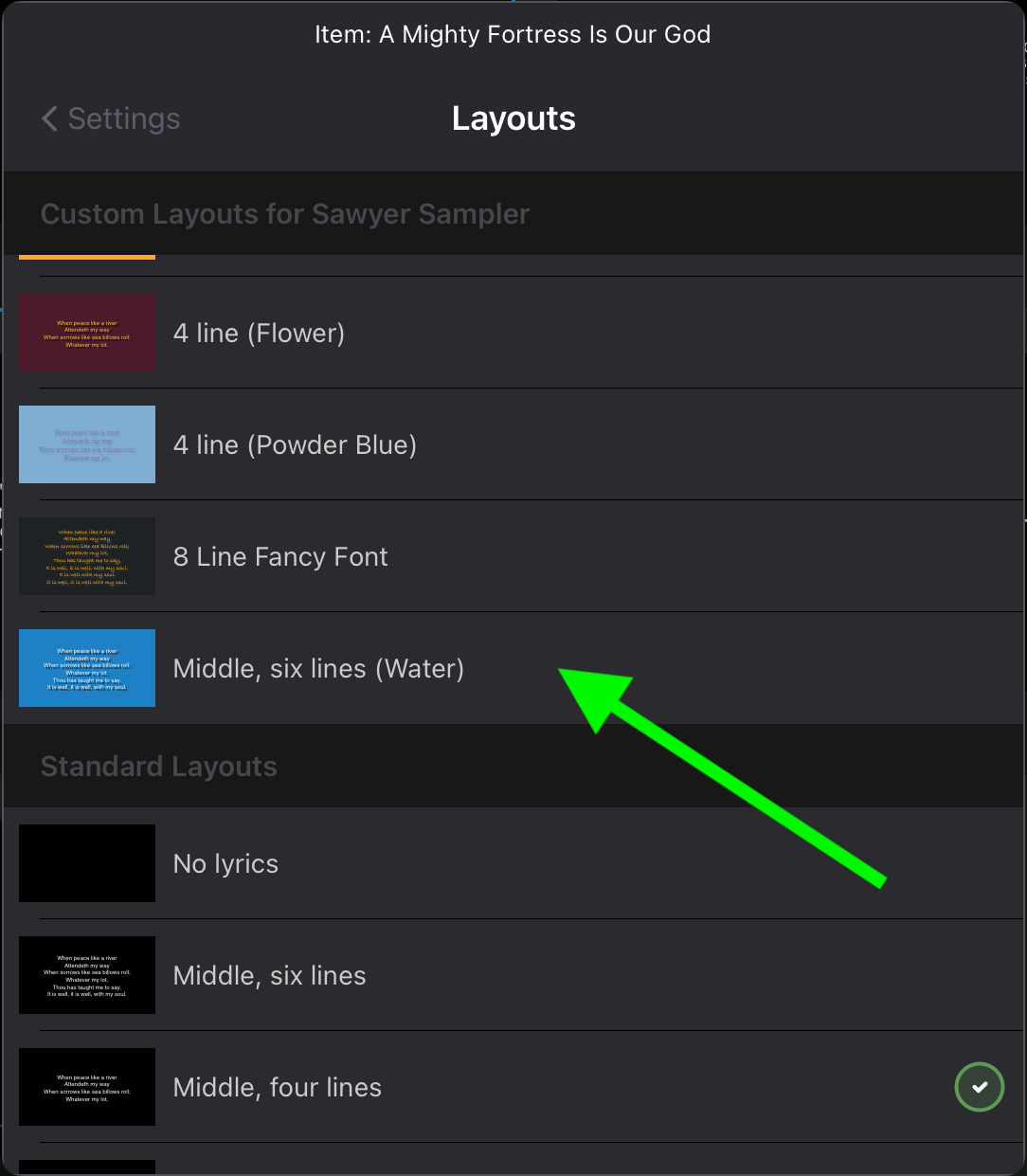Viewport: 1027px width, 1176px height.
Task: Tap the black No lyrics thumbnail
Action: 87,863
